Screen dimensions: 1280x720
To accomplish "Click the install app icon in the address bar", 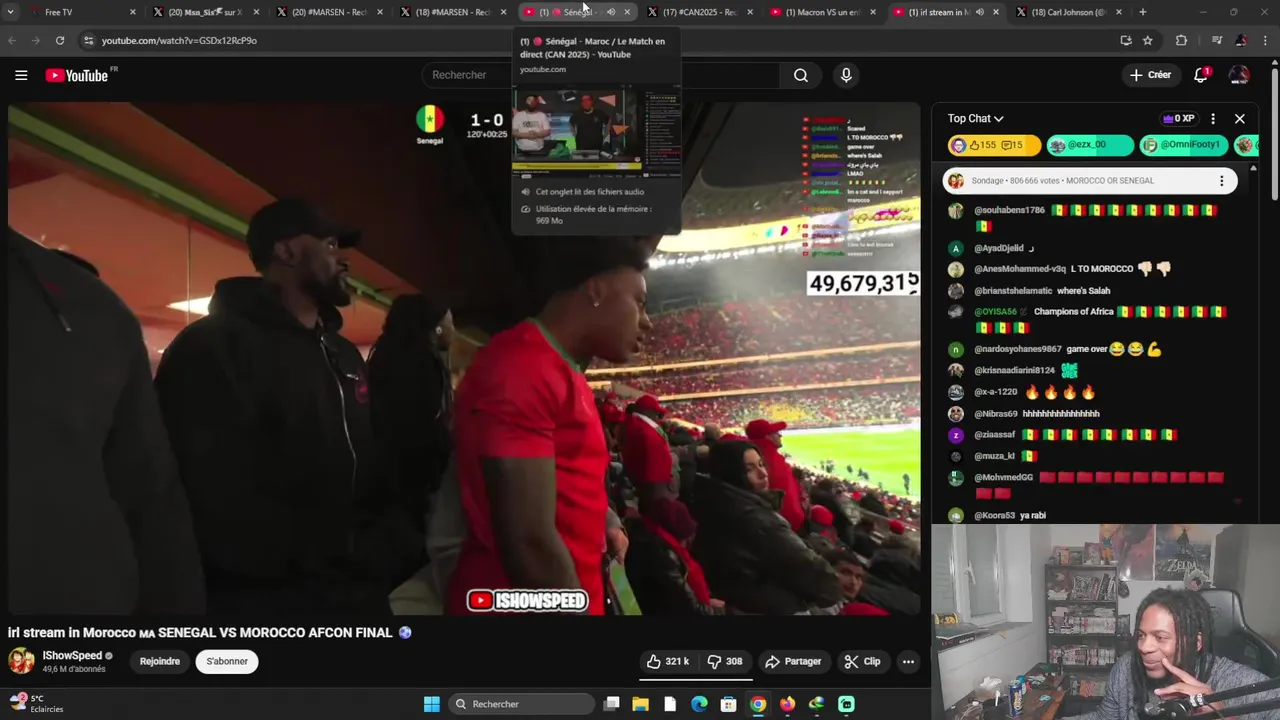I will pos(1126,40).
